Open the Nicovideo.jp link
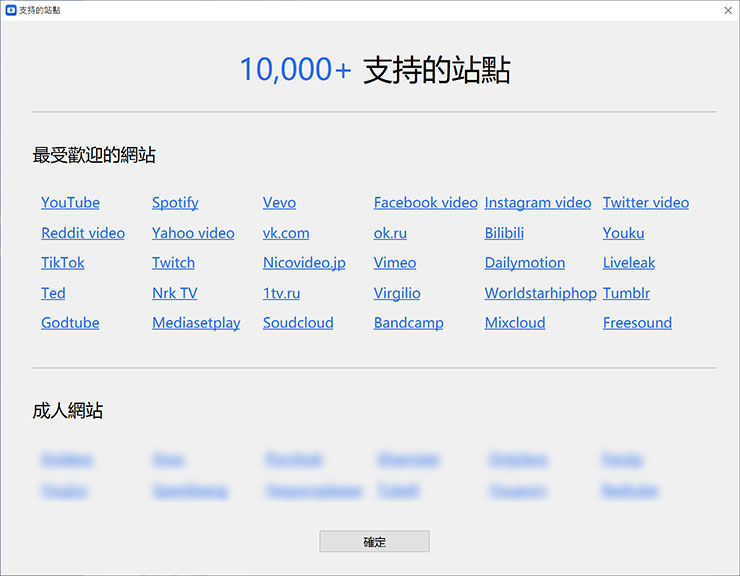This screenshot has width=740, height=576. [x=304, y=263]
